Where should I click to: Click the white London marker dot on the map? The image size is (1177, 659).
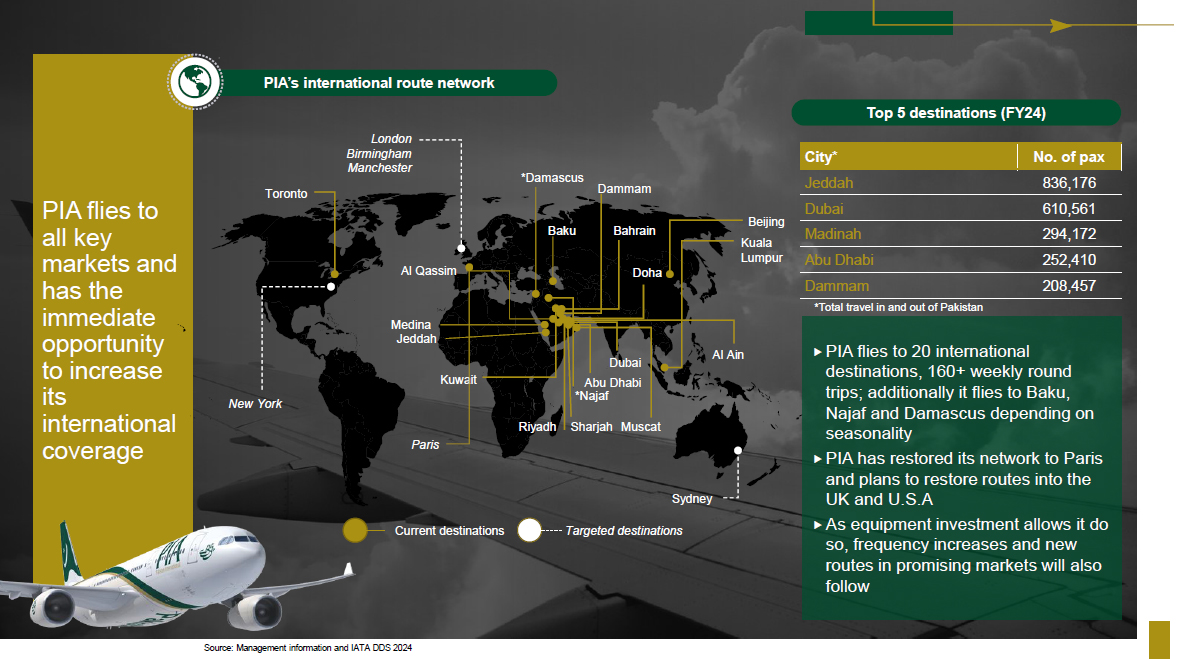(x=461, y=248)
